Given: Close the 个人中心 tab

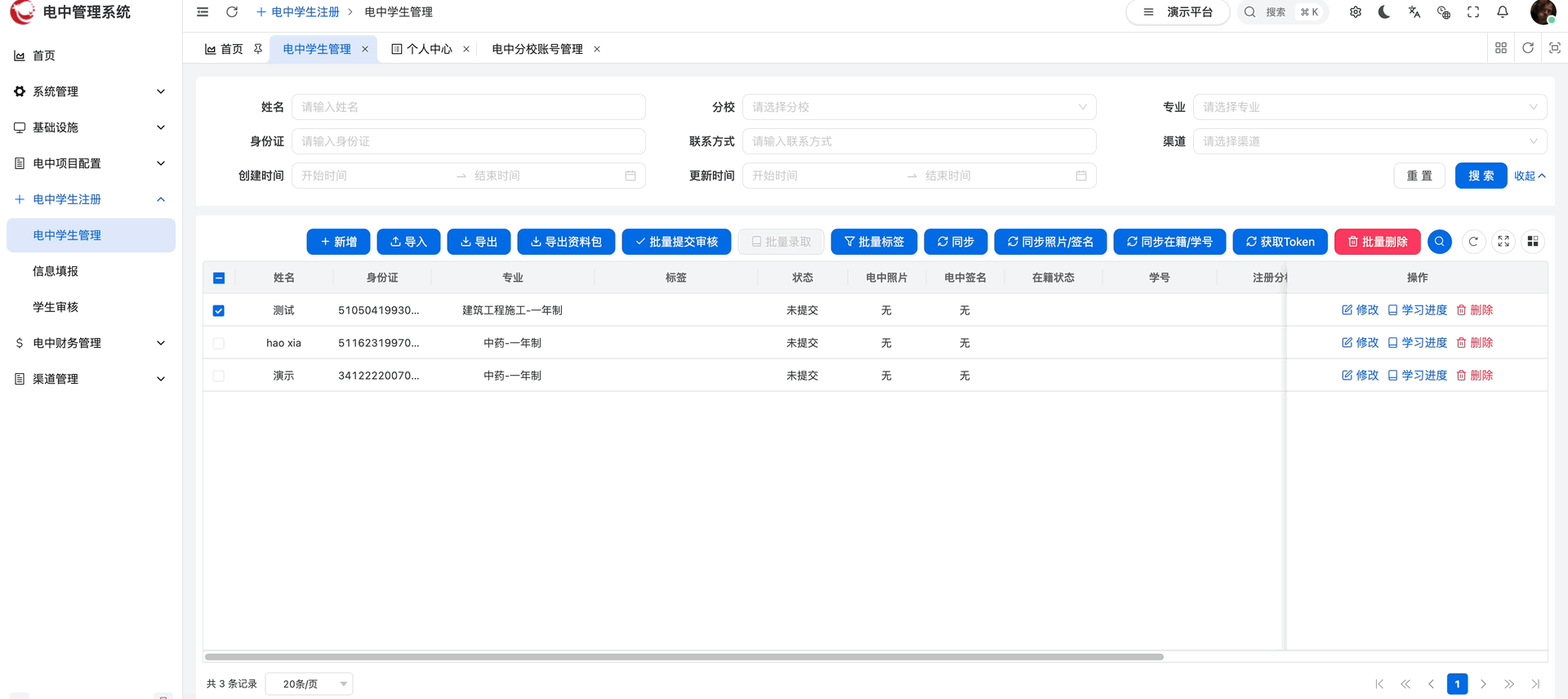Looking at the screenshot, I should 466,49.
